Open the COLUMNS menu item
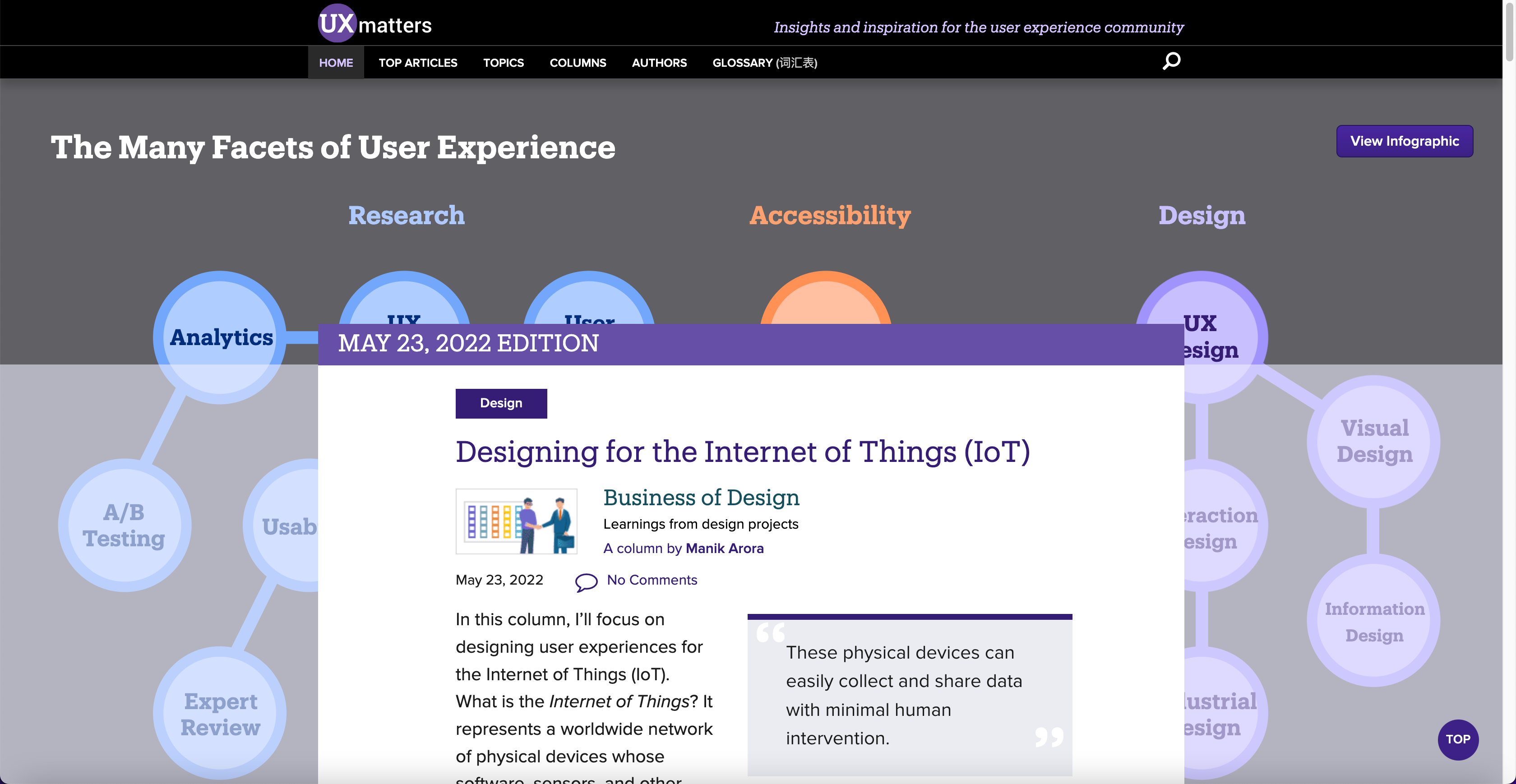Image resolution: width=1516 pixels, height=784 pixels. (578, 62)
